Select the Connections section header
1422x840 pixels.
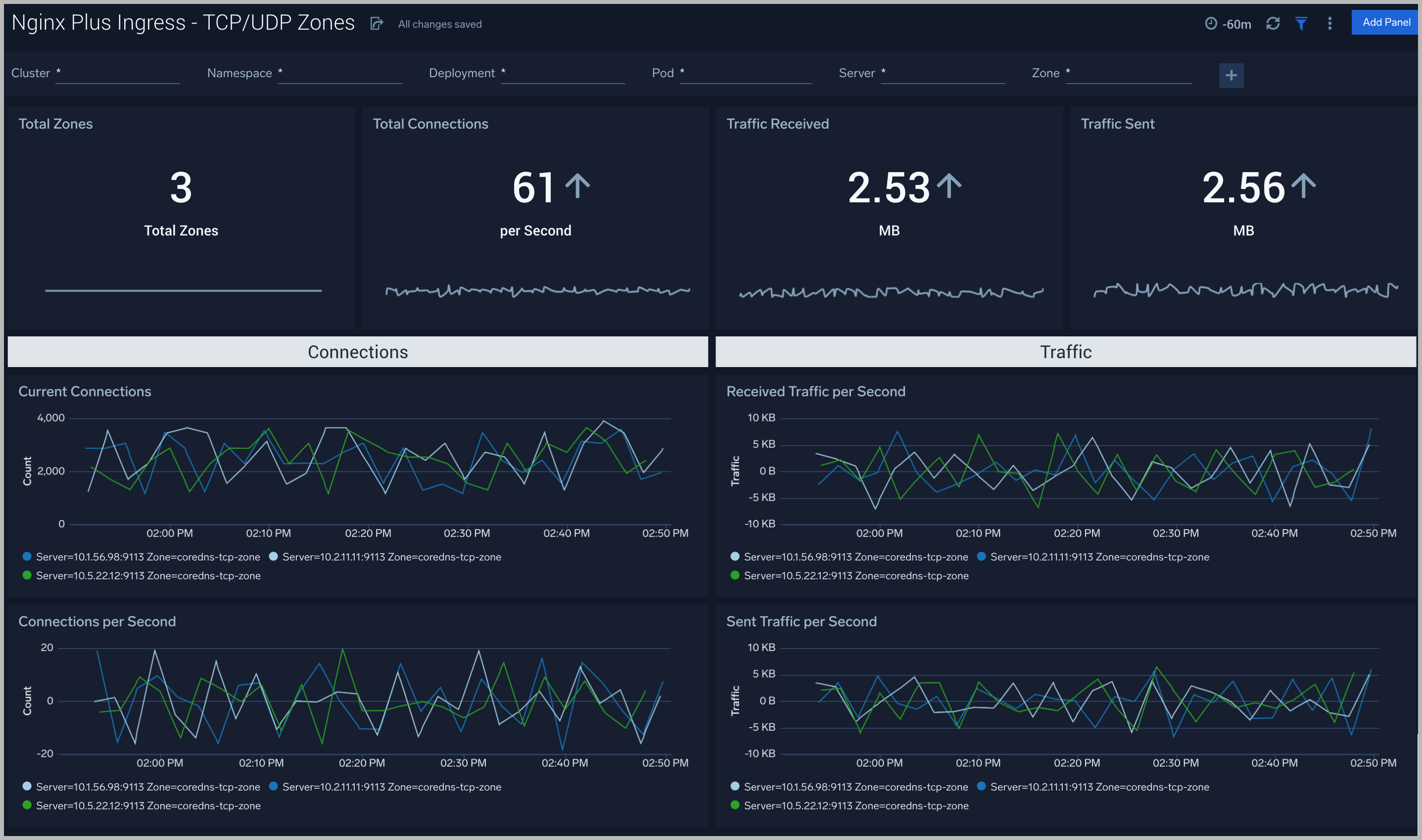point(357,352)
